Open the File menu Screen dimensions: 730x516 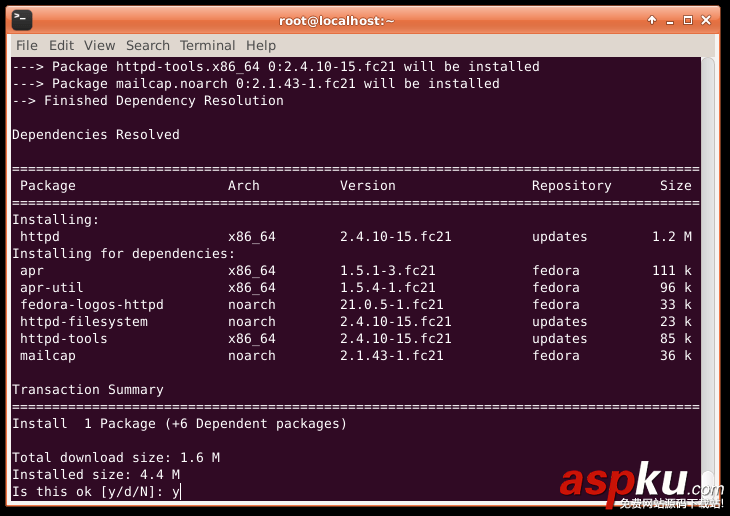(27, 45)
